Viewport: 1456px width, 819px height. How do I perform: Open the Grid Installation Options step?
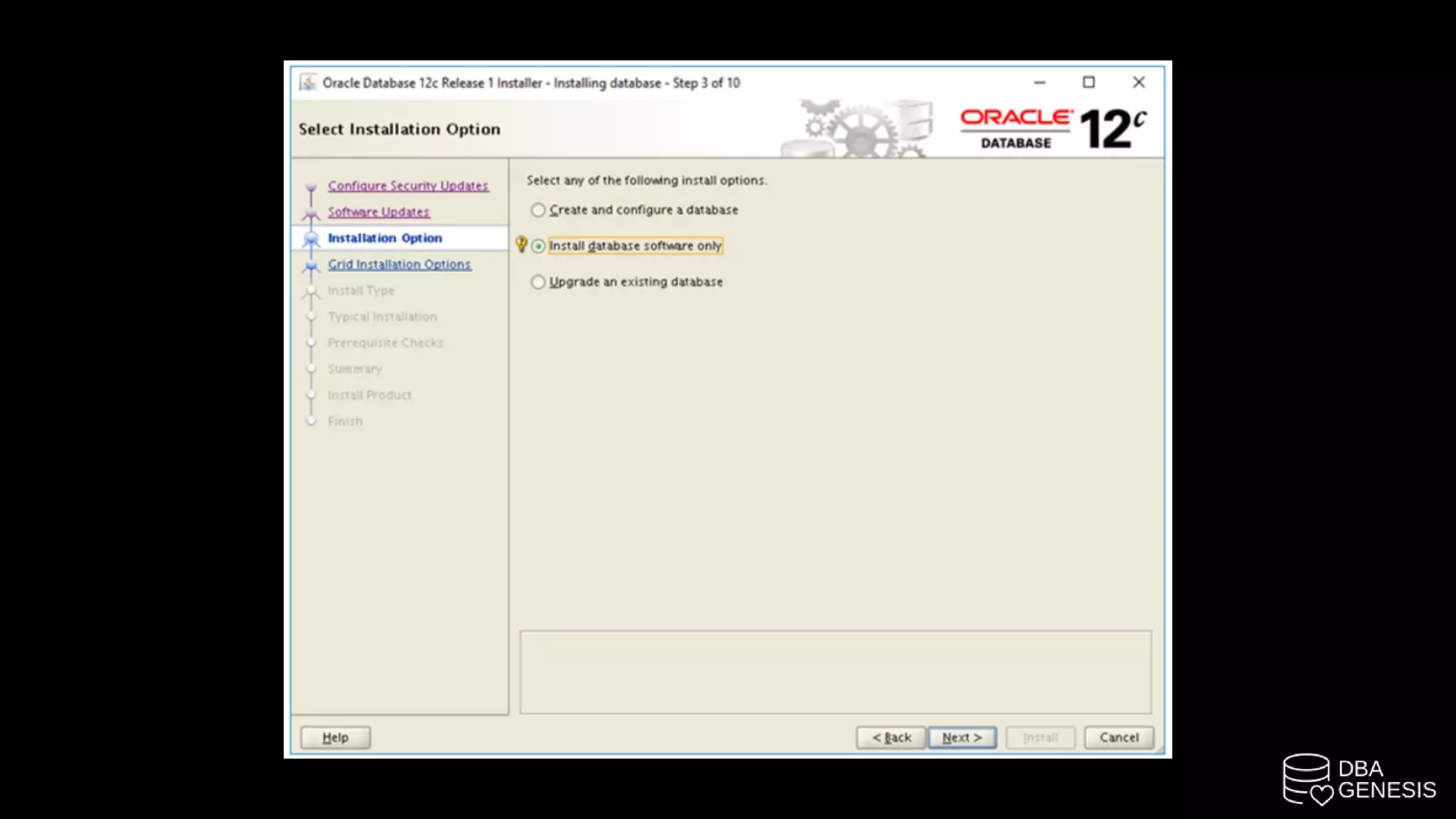399,264
